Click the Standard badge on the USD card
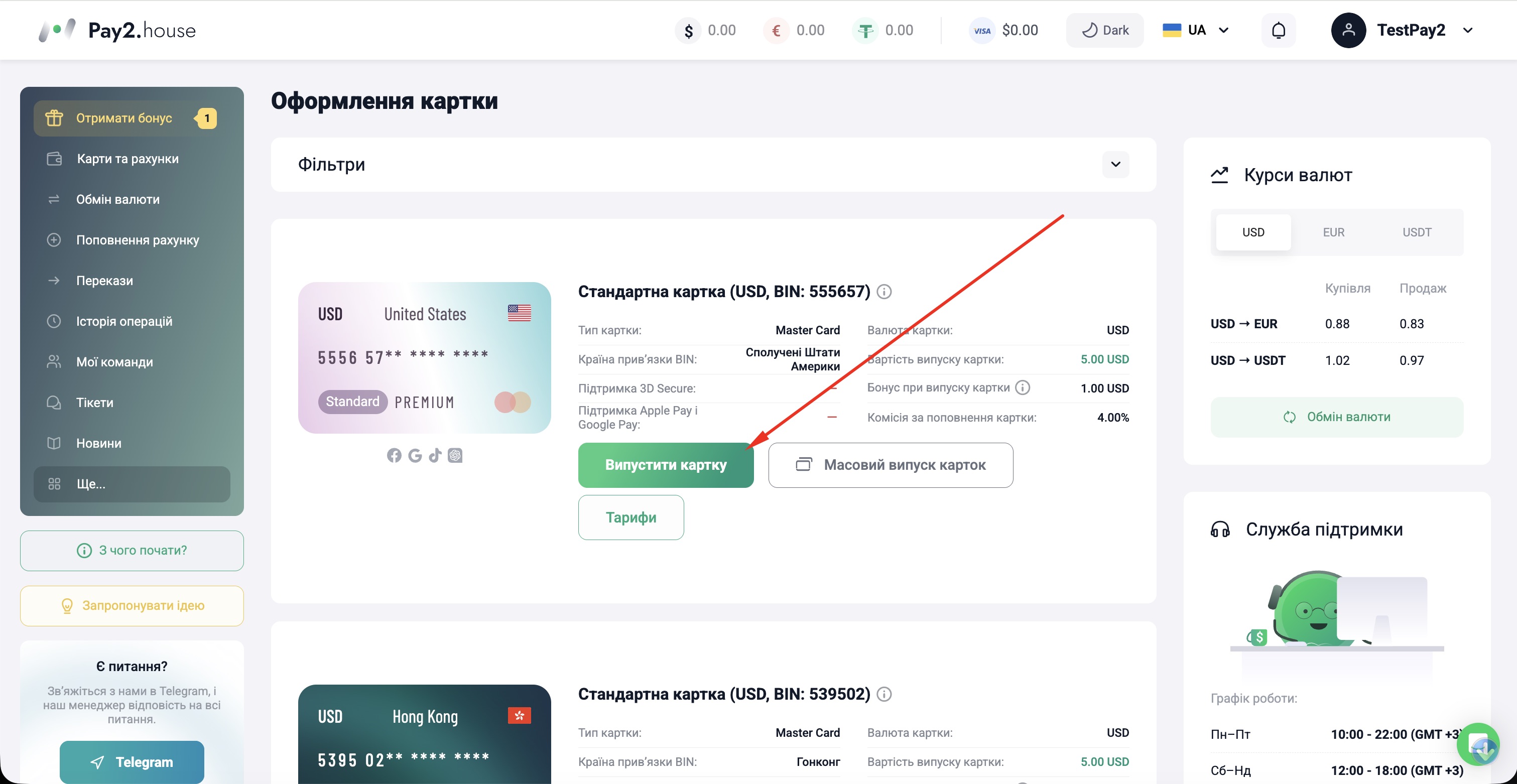The image size is (1517, 784). click(x=353, y=402)
